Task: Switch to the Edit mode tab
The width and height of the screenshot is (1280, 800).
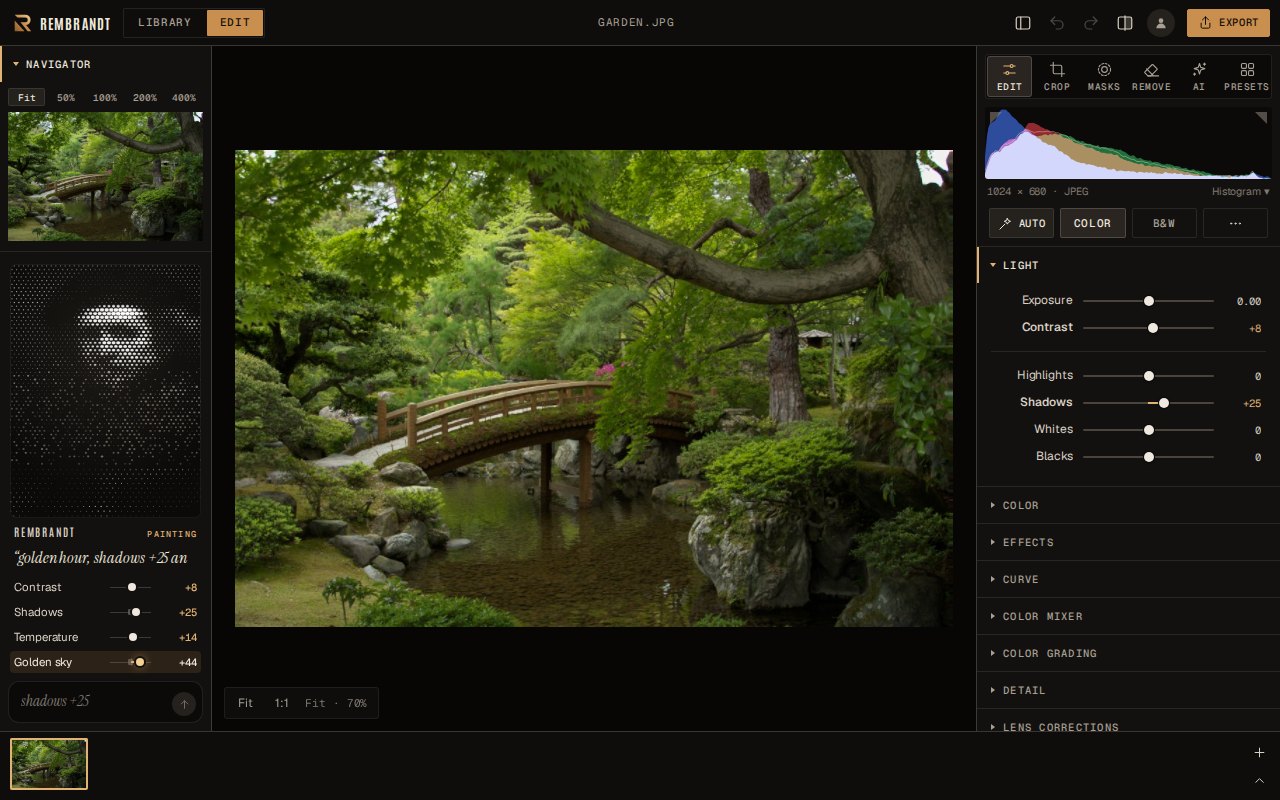Action: point(235,22)
